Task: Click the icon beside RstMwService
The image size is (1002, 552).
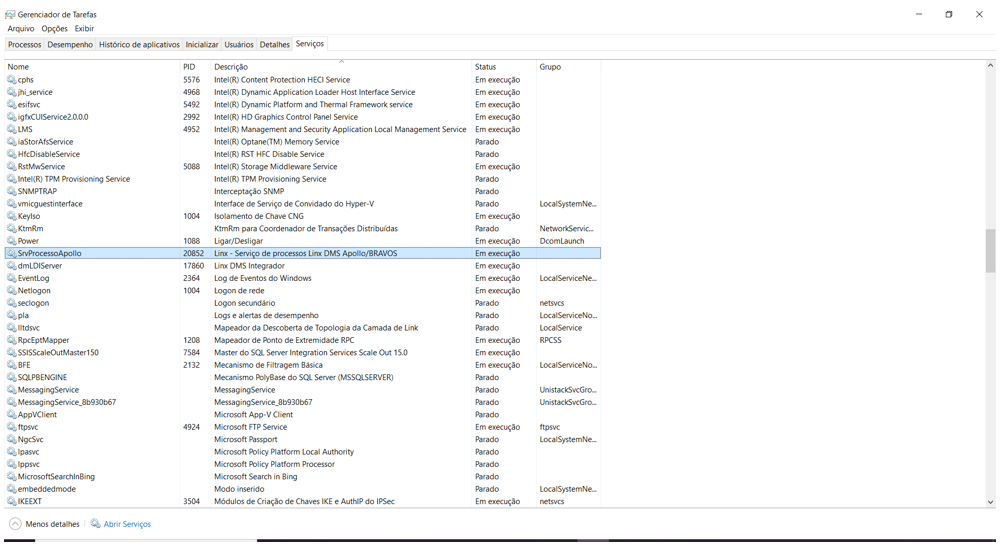Action: tap(12, 167)
